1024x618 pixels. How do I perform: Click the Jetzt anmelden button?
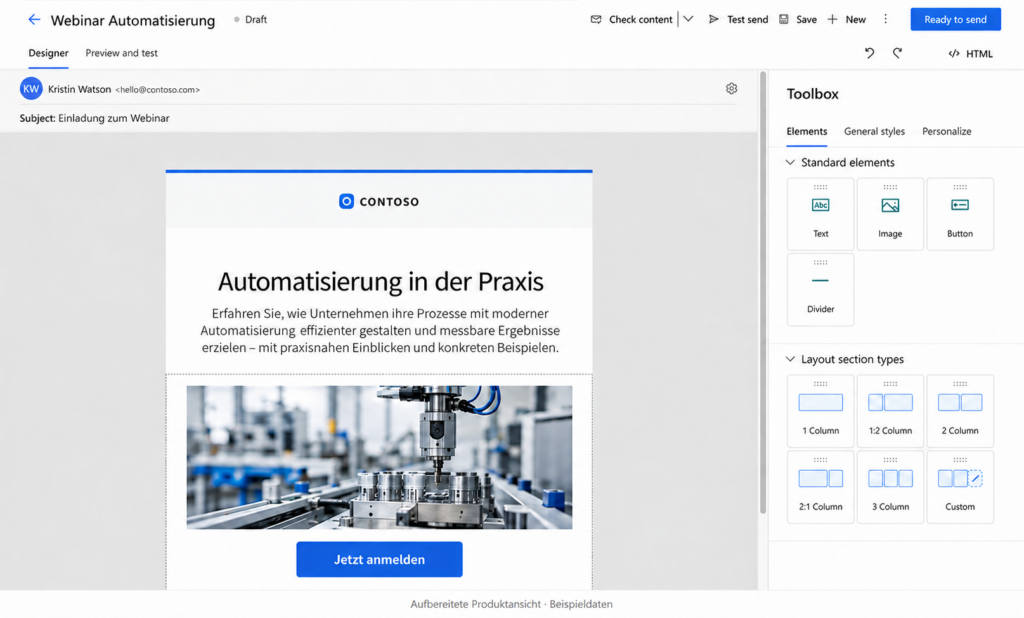(379, 559)
